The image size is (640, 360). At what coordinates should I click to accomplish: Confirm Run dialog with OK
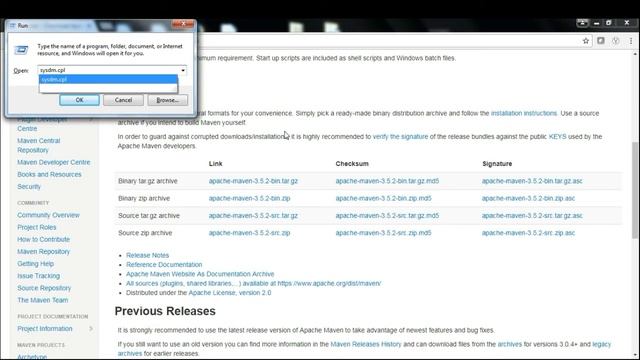click(79, 100)
